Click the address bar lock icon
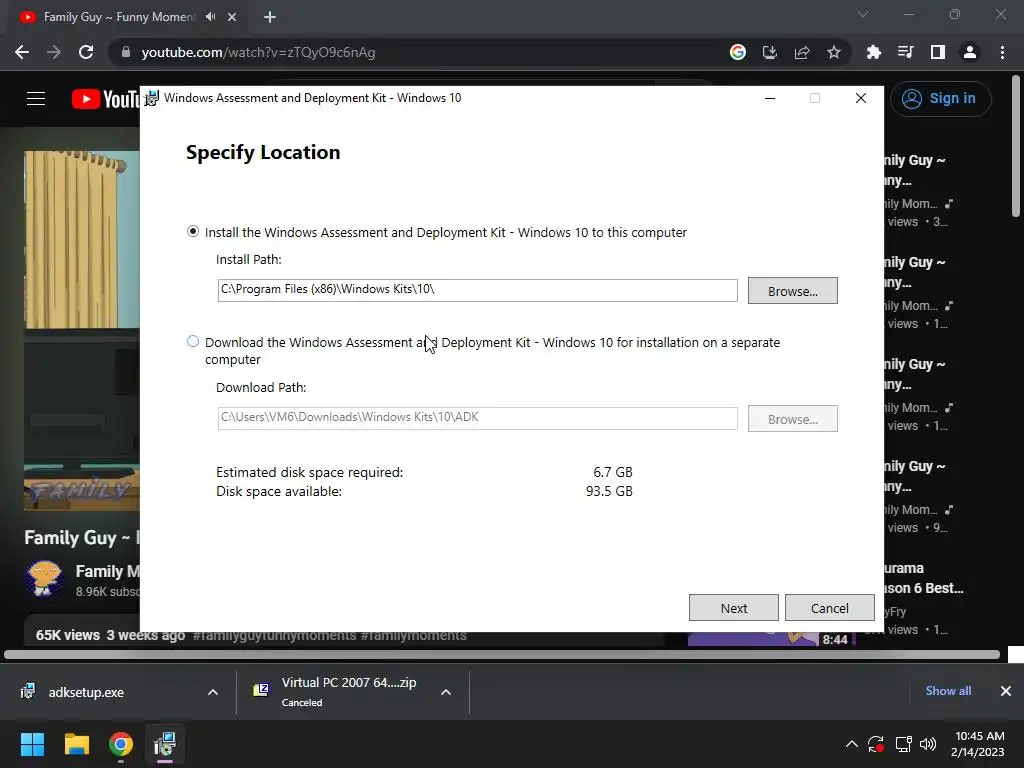 click(x=126, y=52)
